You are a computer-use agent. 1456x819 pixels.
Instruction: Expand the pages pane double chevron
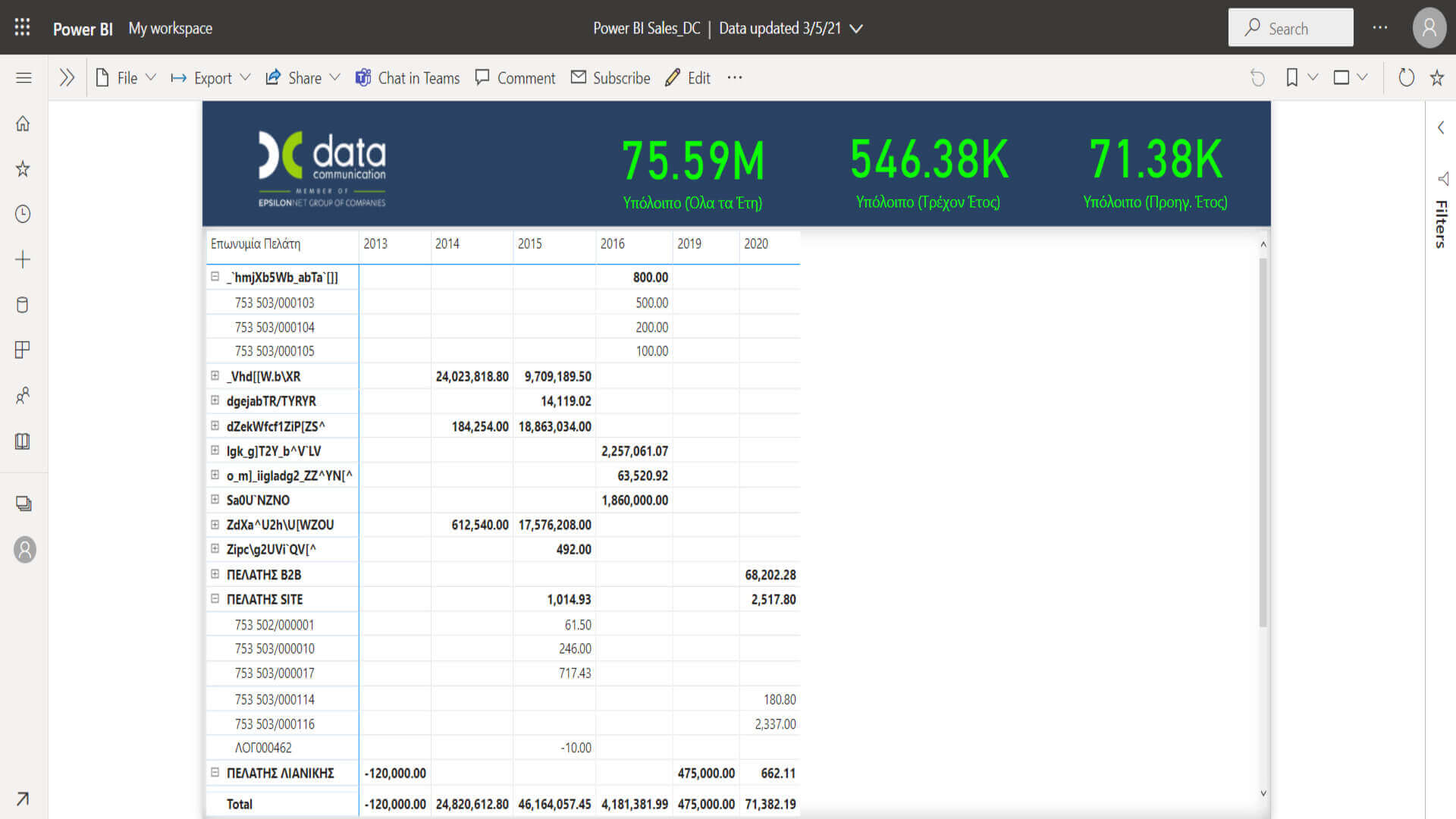[x=67, y=78]
